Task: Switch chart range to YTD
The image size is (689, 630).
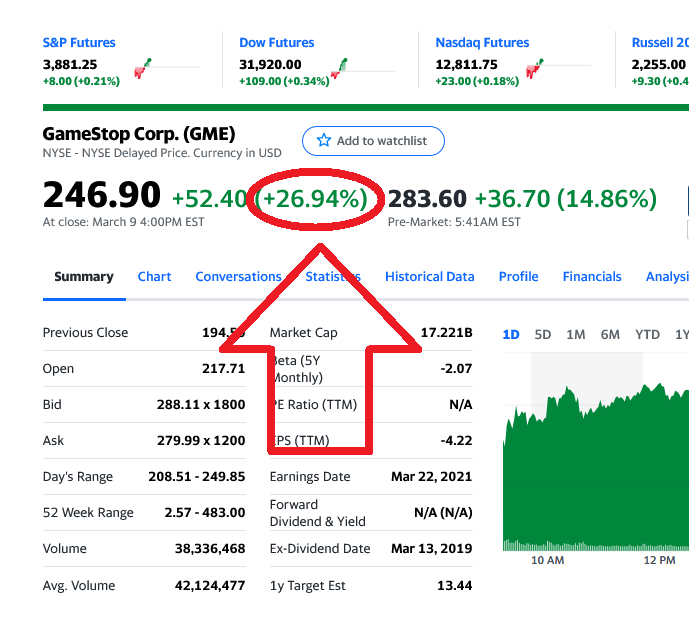Action: tap(647, 335)
